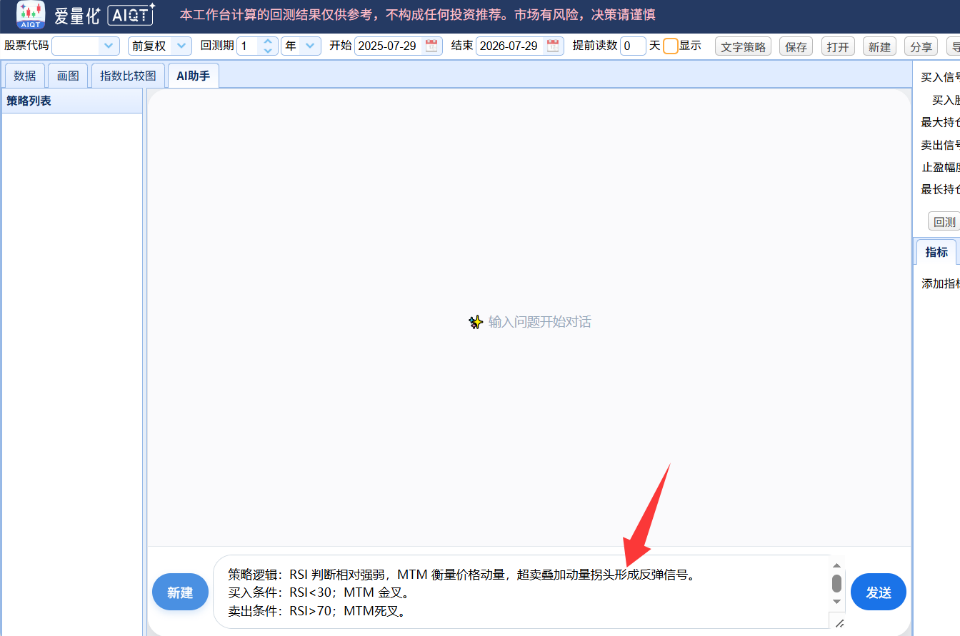The width and height of the screenshot is (960, 636).
Task: Switch to the 数据 tab
Action: coord(24,76)
